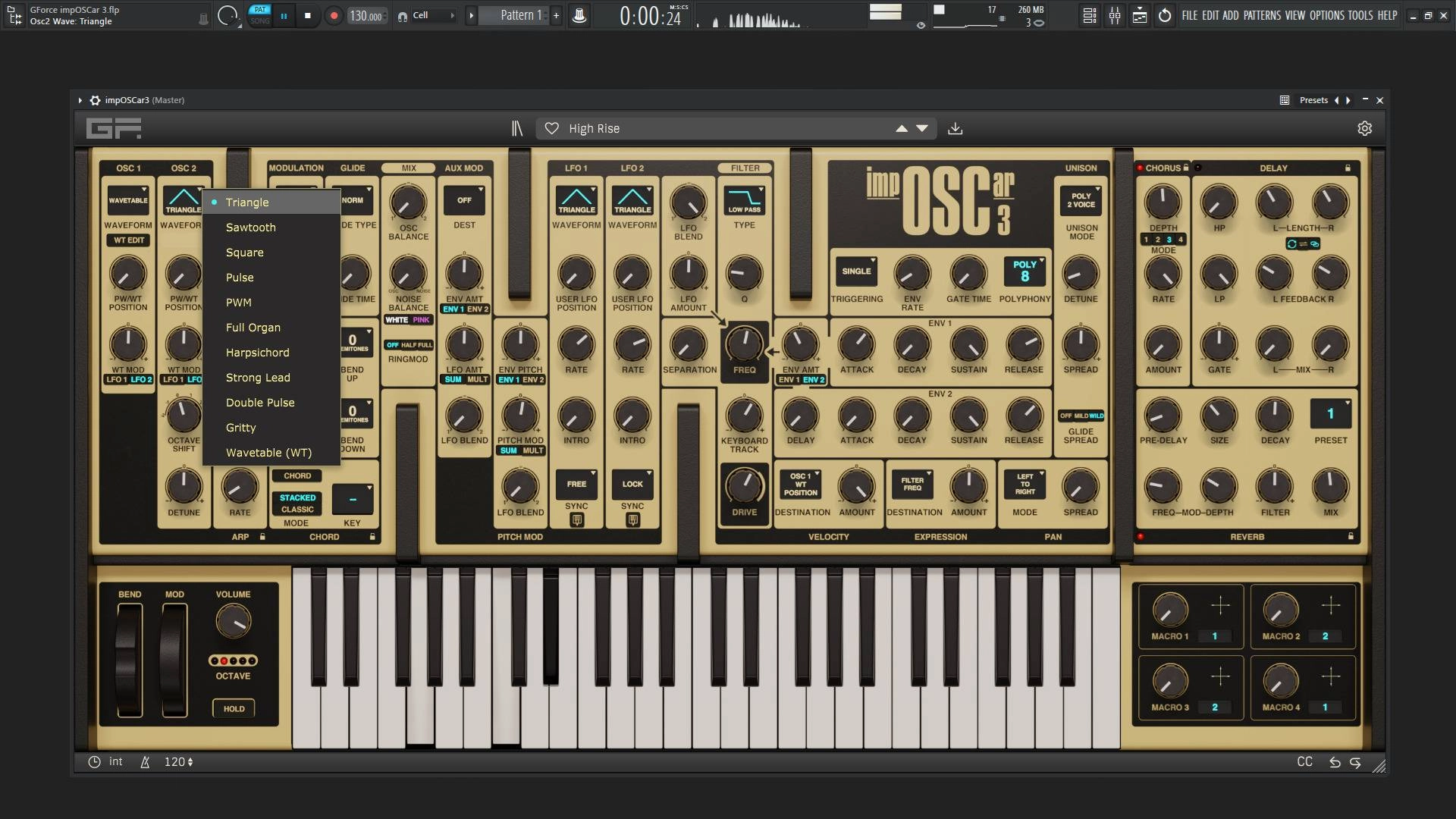Click the FL Studio record button
The width and height of the screenshot is (1456, 819).
334,15
